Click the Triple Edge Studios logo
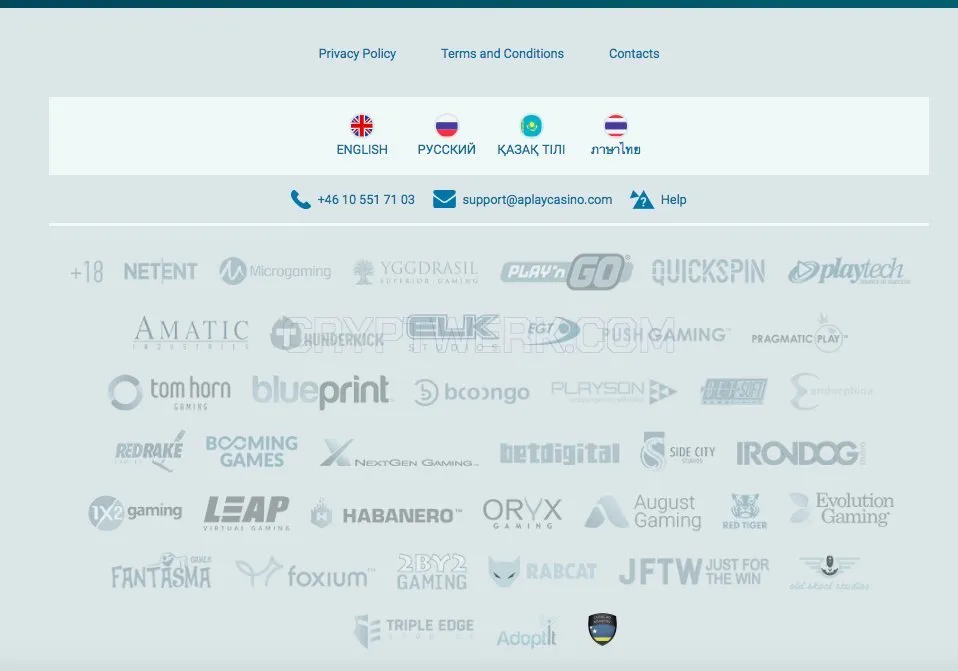 (x=414, y=631)
